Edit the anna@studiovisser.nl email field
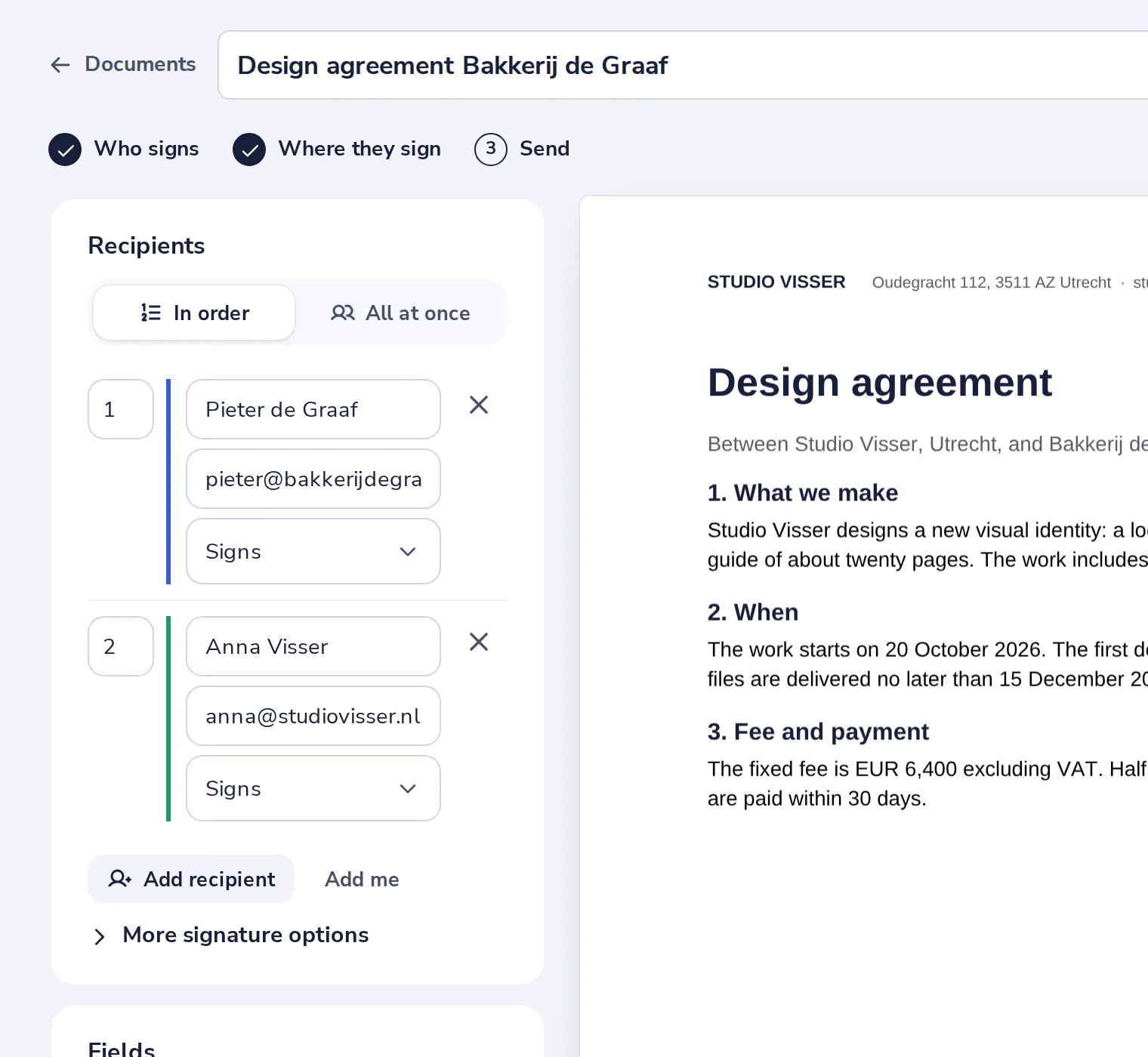 coord(313,716)
